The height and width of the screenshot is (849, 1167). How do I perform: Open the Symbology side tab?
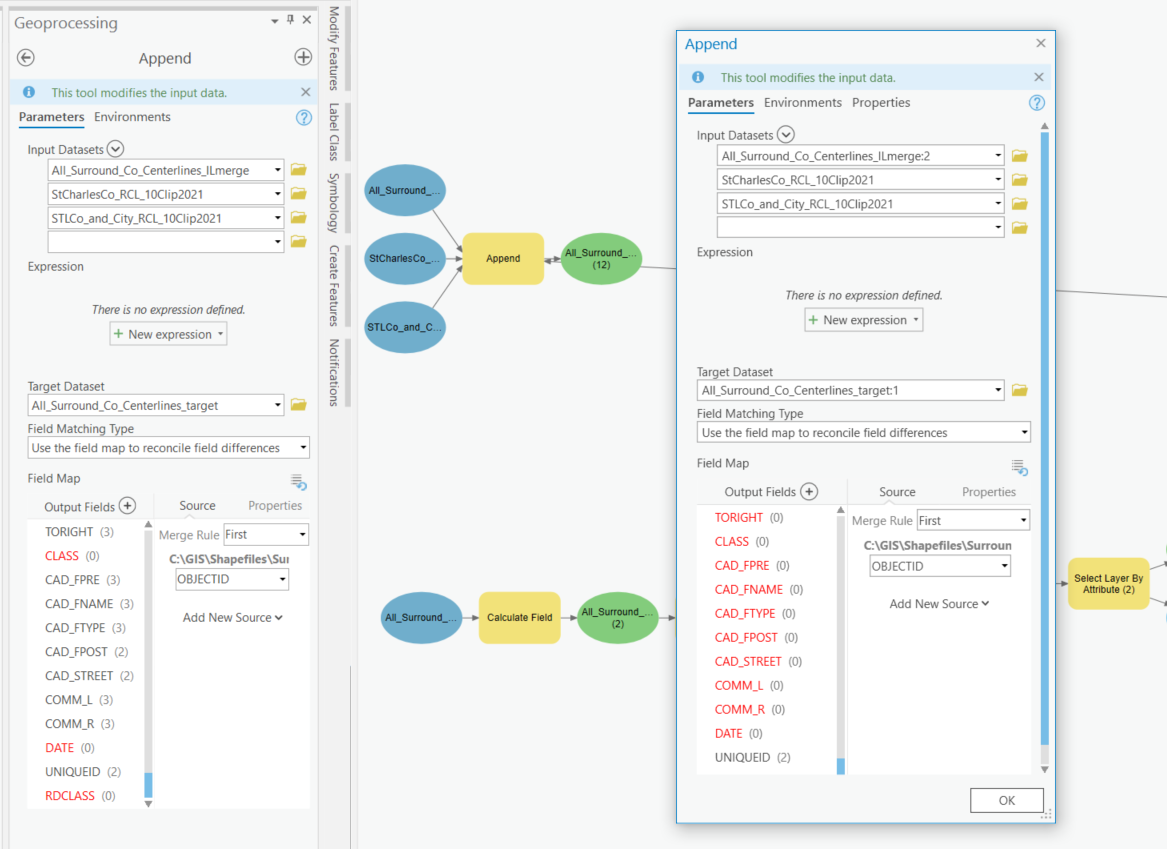[x=337, y=200]
